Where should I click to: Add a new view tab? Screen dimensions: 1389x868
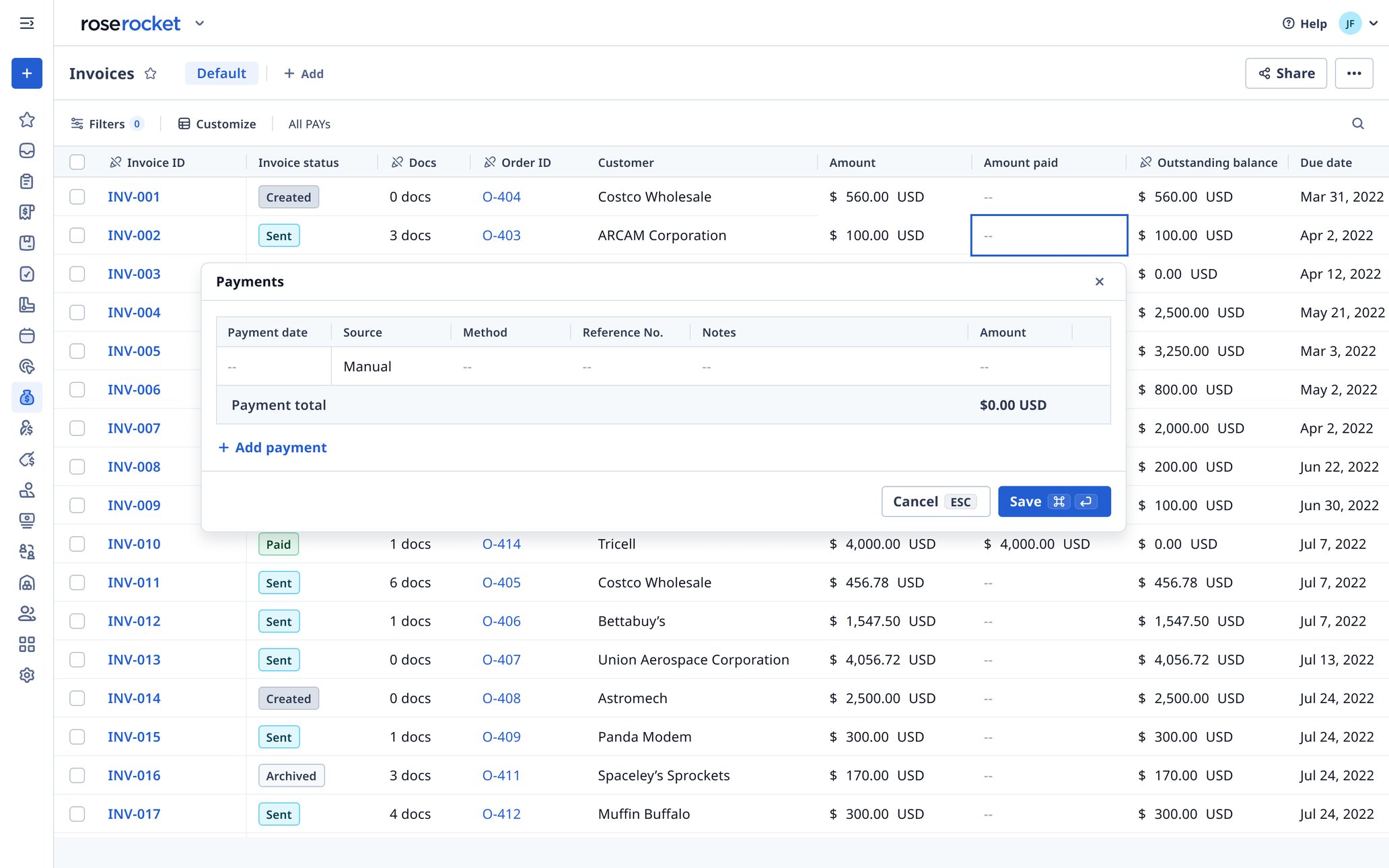click(x=304, y=73)
